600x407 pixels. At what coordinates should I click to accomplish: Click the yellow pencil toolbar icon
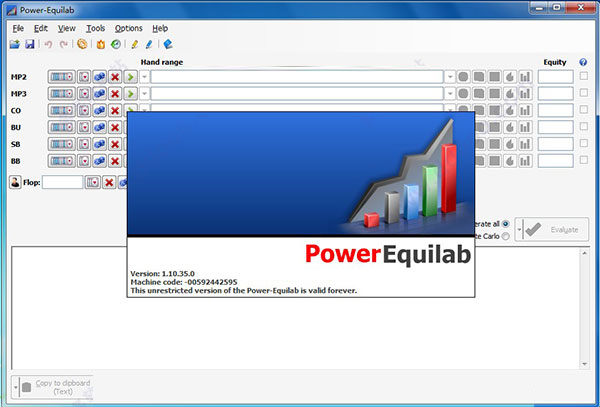134,44
